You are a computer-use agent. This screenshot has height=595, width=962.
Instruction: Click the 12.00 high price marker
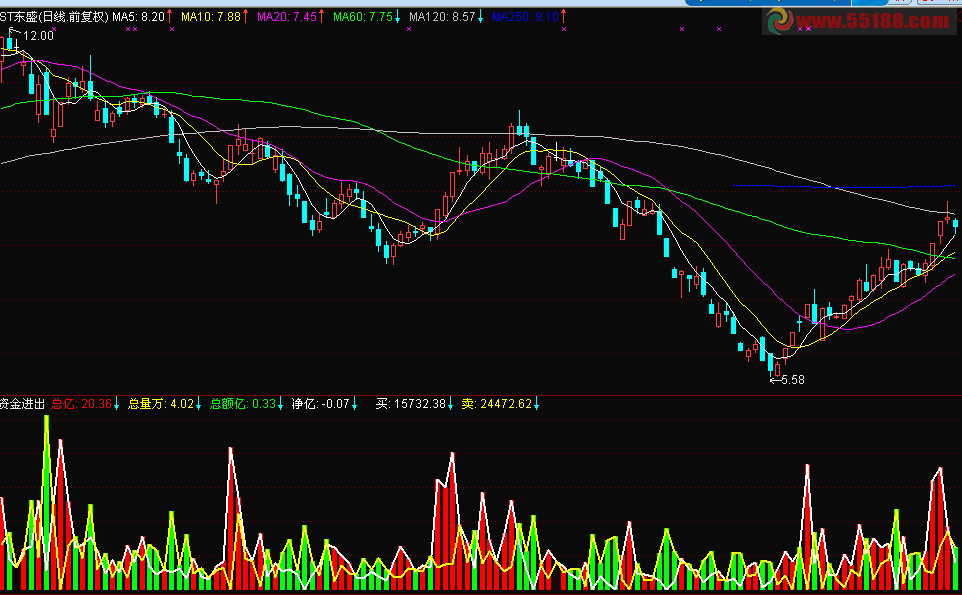point(36,35)
